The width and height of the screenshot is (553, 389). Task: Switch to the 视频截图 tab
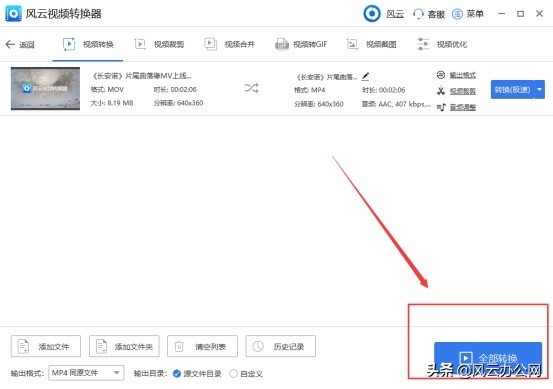point(371,44)
